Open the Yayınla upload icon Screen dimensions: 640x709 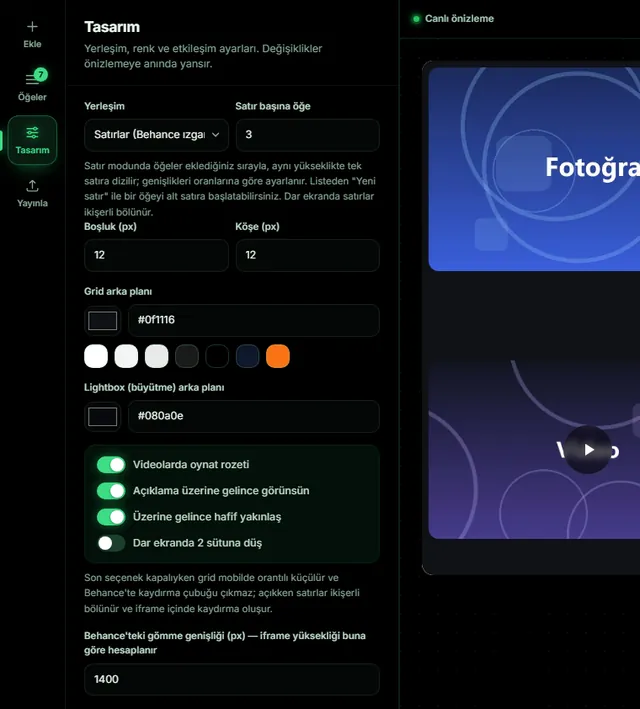point(32,186)
